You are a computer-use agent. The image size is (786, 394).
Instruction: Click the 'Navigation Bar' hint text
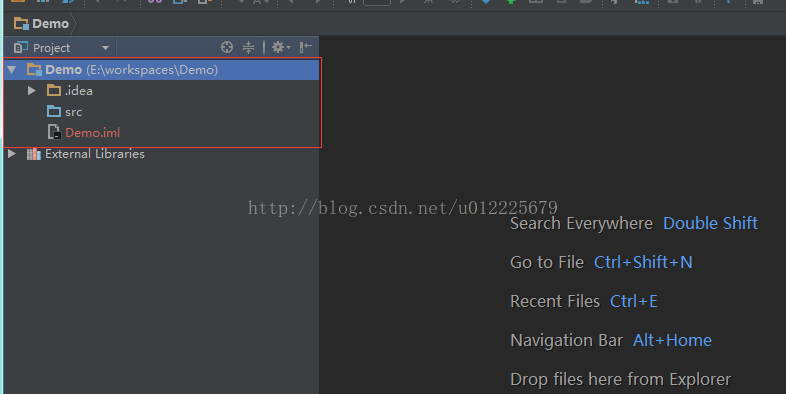point(566,340)
